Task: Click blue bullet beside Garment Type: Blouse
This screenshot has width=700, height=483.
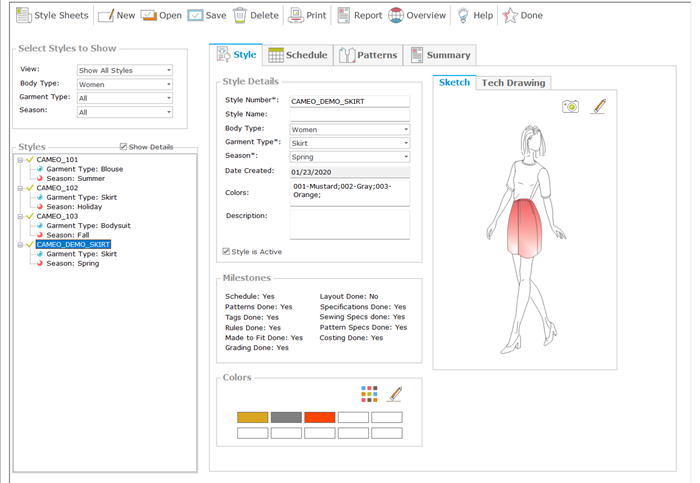Action: click(40, 169)
